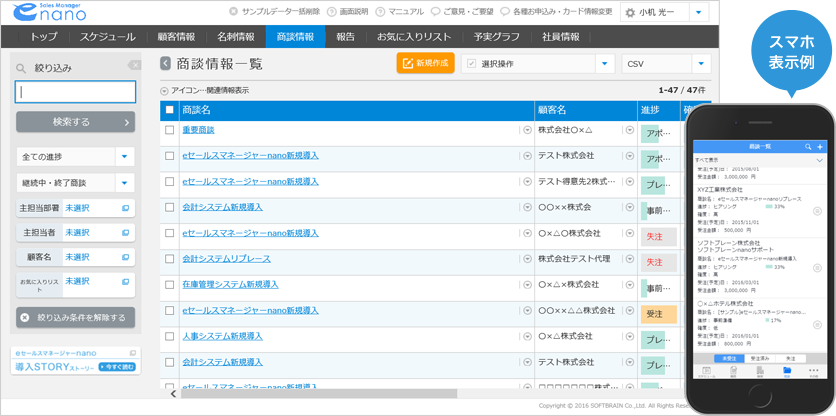Screen dimensions: 836x416
Task: Expand related-info arrow for 株式会社○×△ customer
Action: (x=630, y=130)
